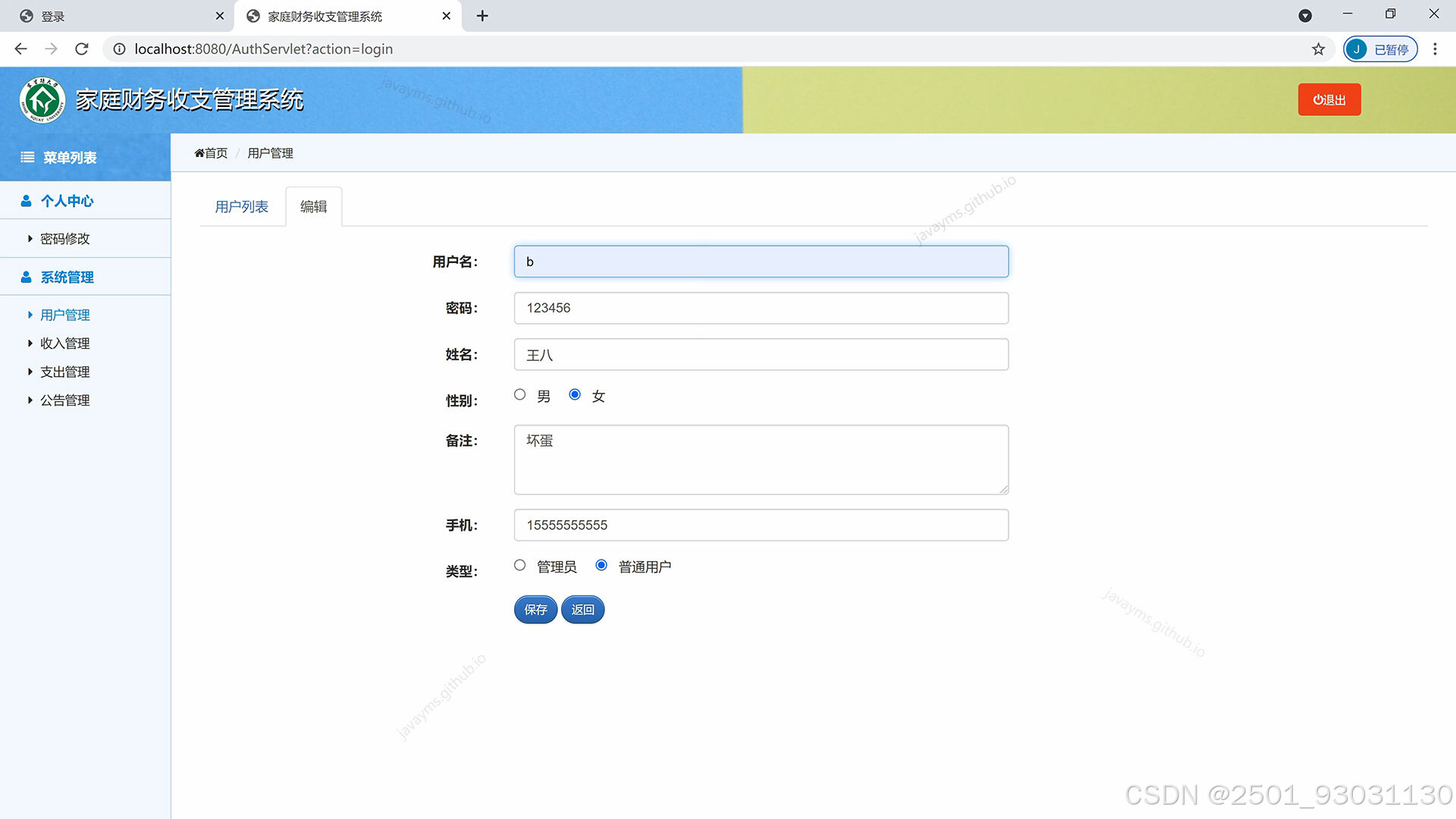Click the 个人中心 user icon

click(x=26, y=201)
